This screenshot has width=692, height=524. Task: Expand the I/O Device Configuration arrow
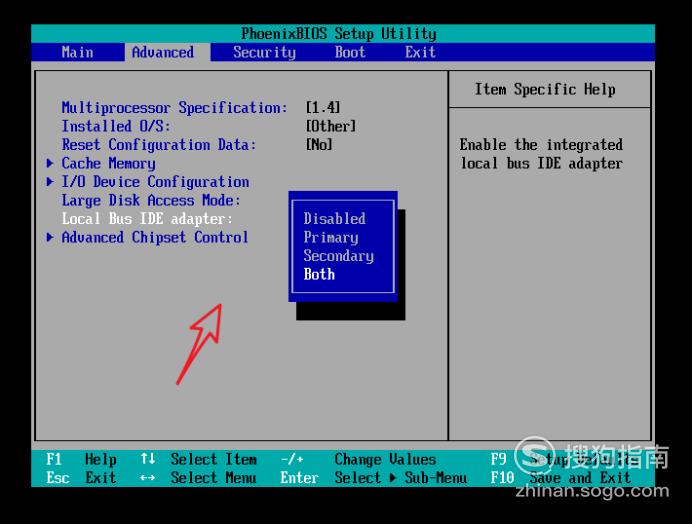coord(50,182)
